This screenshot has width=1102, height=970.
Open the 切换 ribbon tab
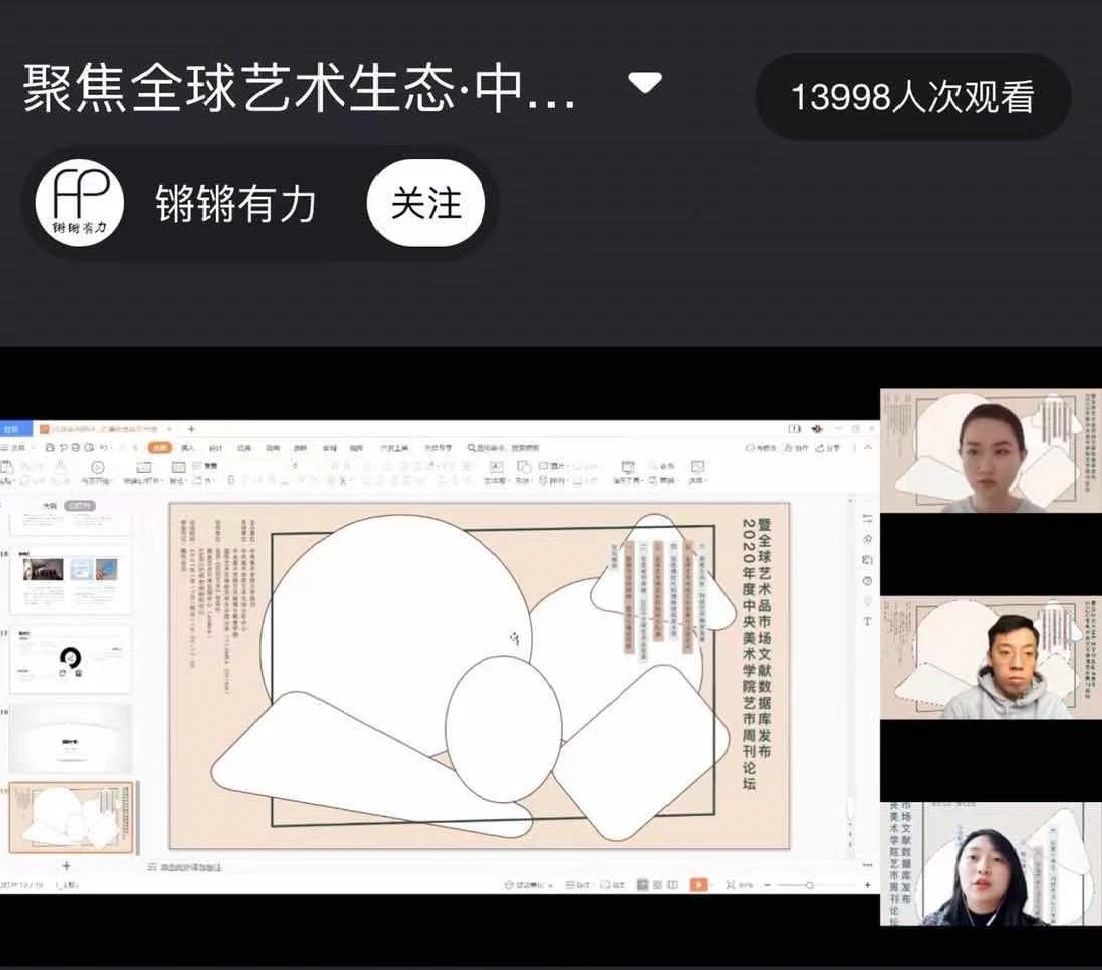(x=244, y=448)
